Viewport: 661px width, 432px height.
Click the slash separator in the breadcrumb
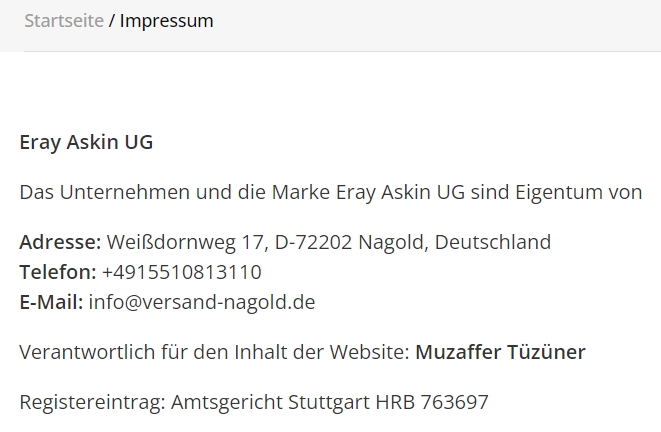click(x=112, y=21)
